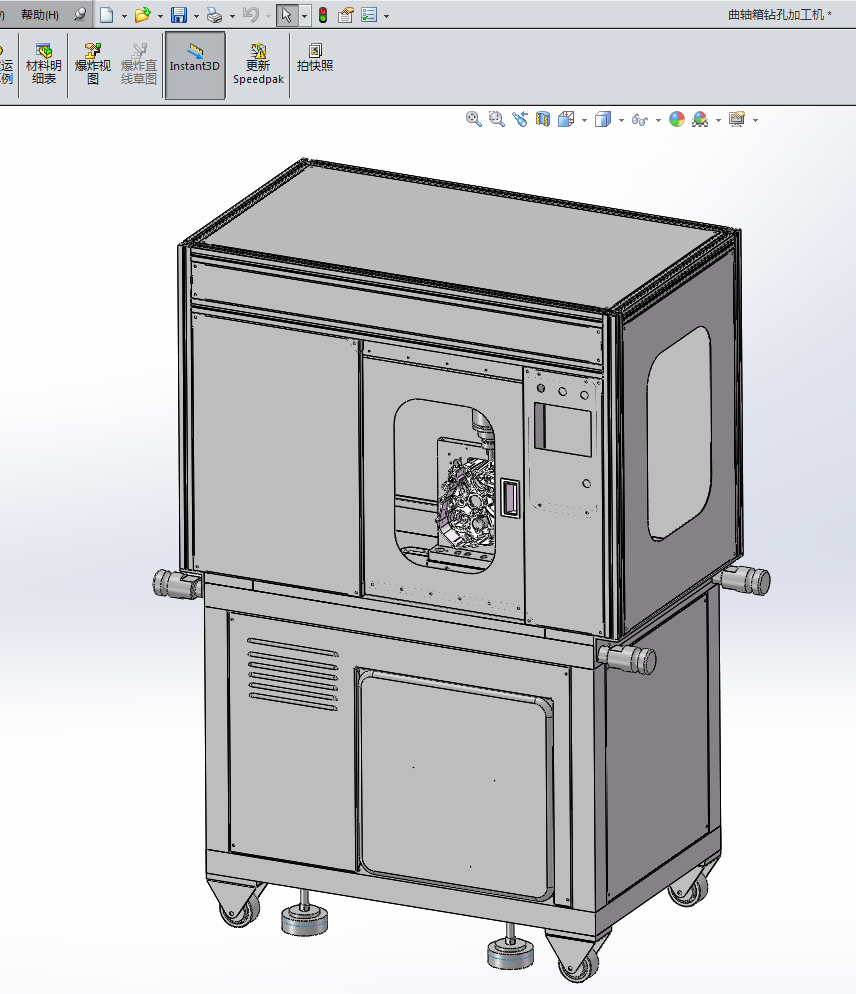Click the 材料明细表 bill of materials button
Screen dimensions: 856x994
43,64
